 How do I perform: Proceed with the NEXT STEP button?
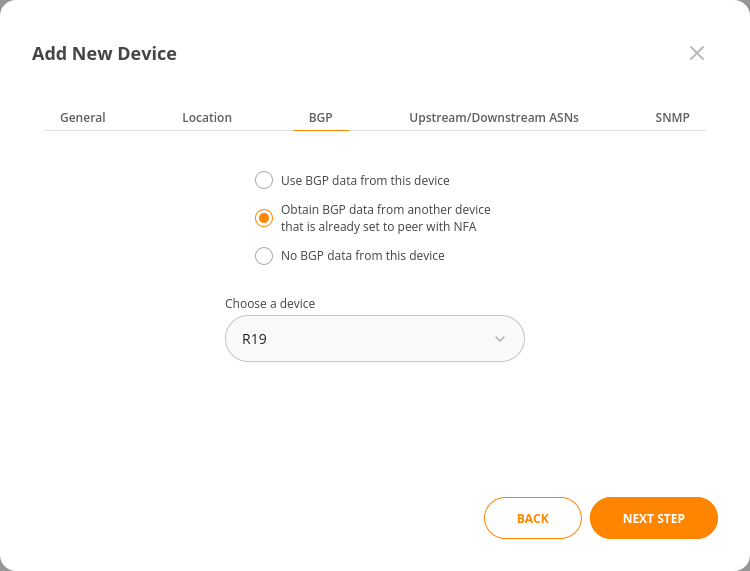(653, 518)
